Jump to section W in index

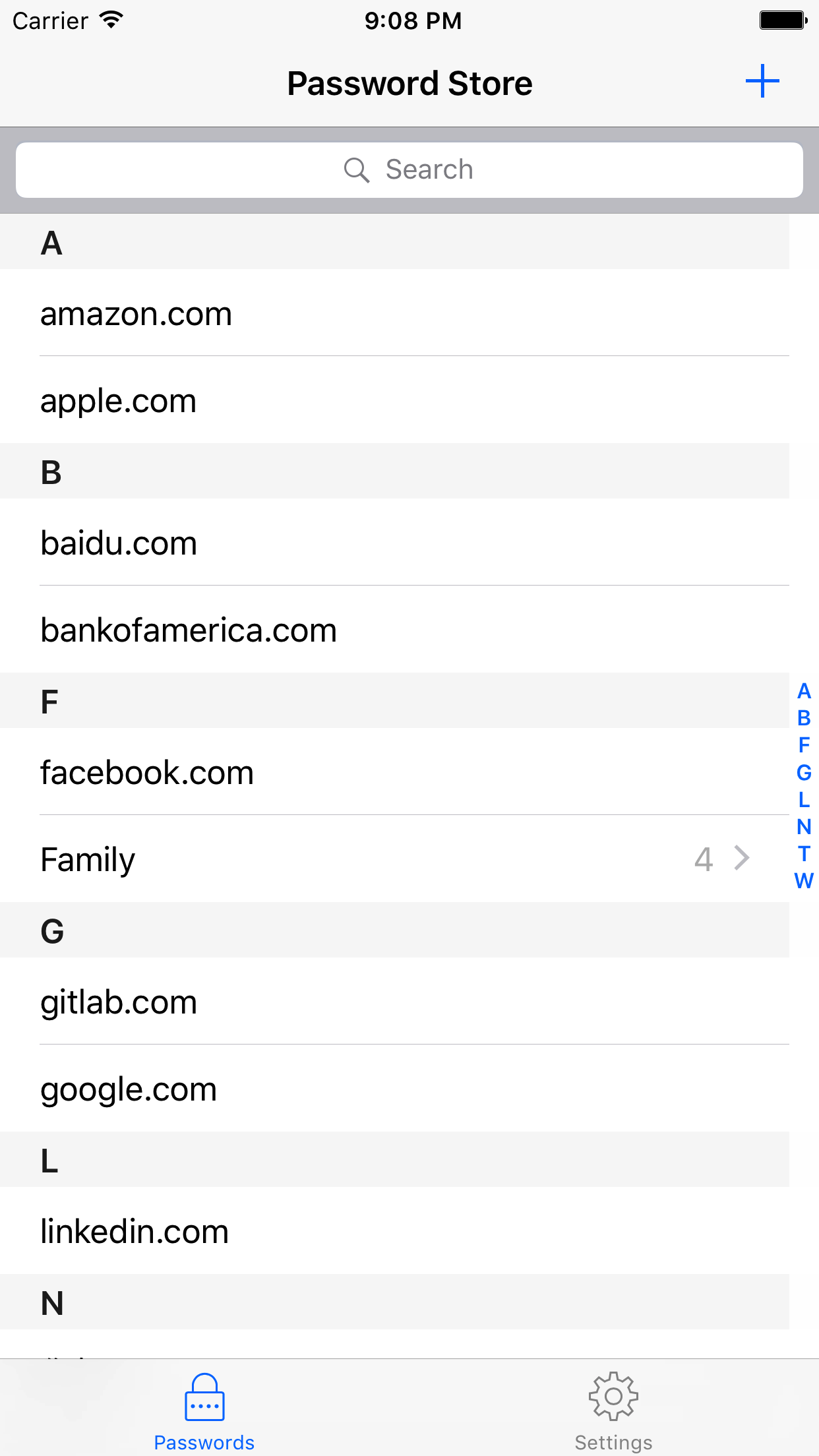click(x=804, y=881)
